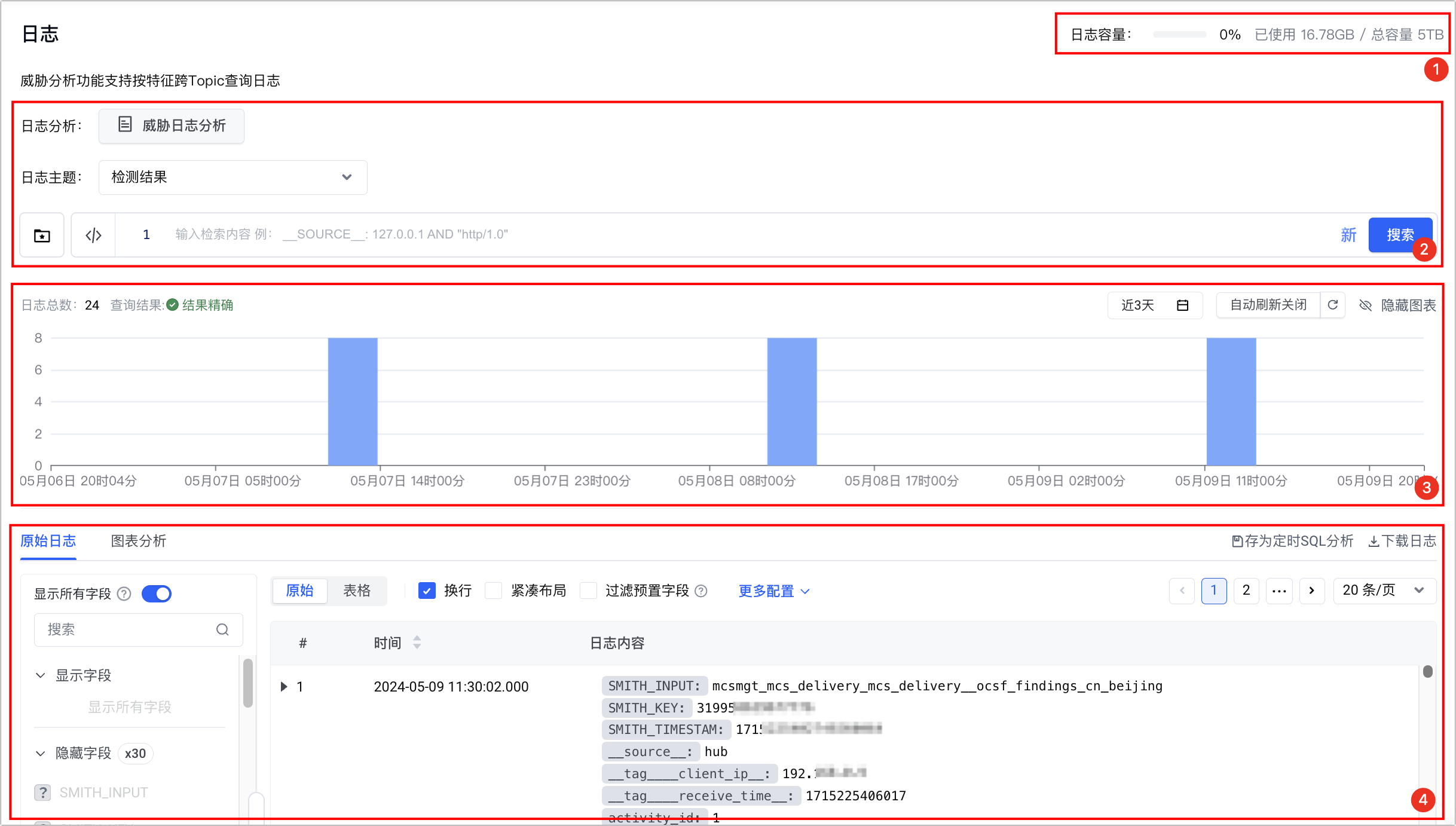Click the __tag____client_ip__: field label
The image size is (1456, 826).
point(689,773)
